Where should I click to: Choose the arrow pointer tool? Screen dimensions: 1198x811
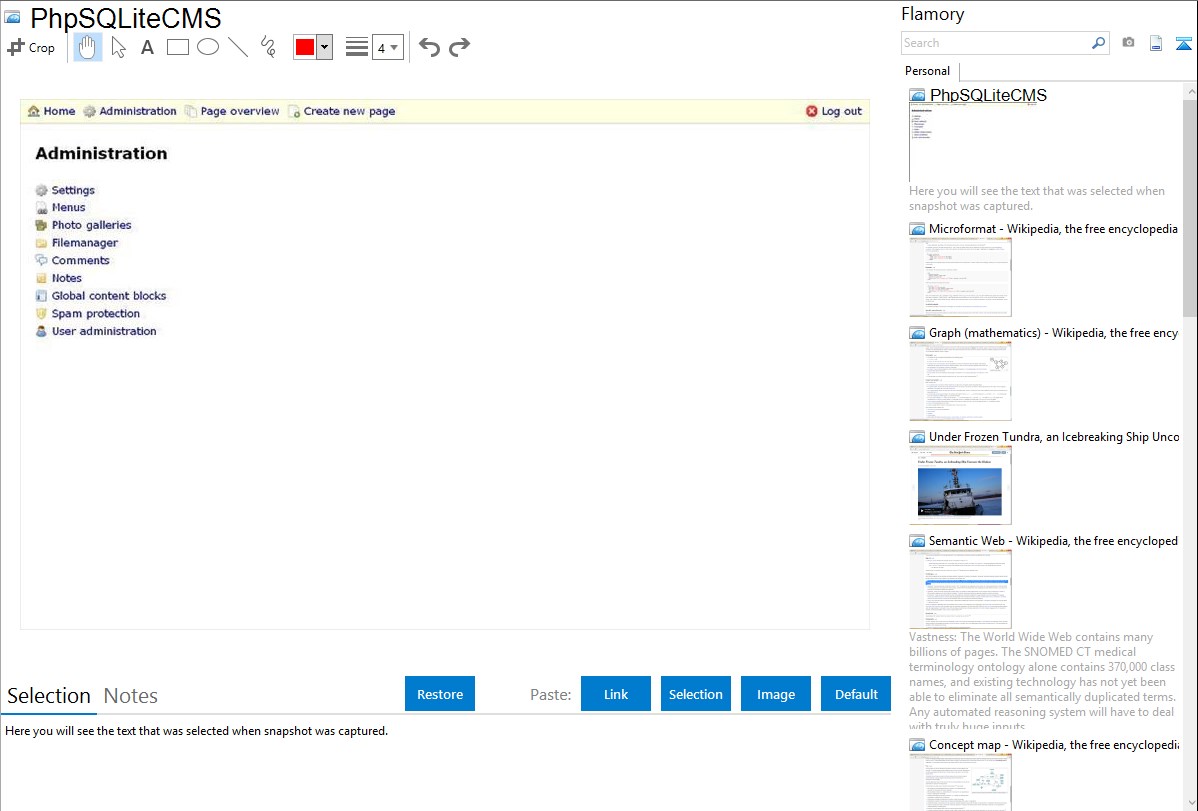point(118,47)
